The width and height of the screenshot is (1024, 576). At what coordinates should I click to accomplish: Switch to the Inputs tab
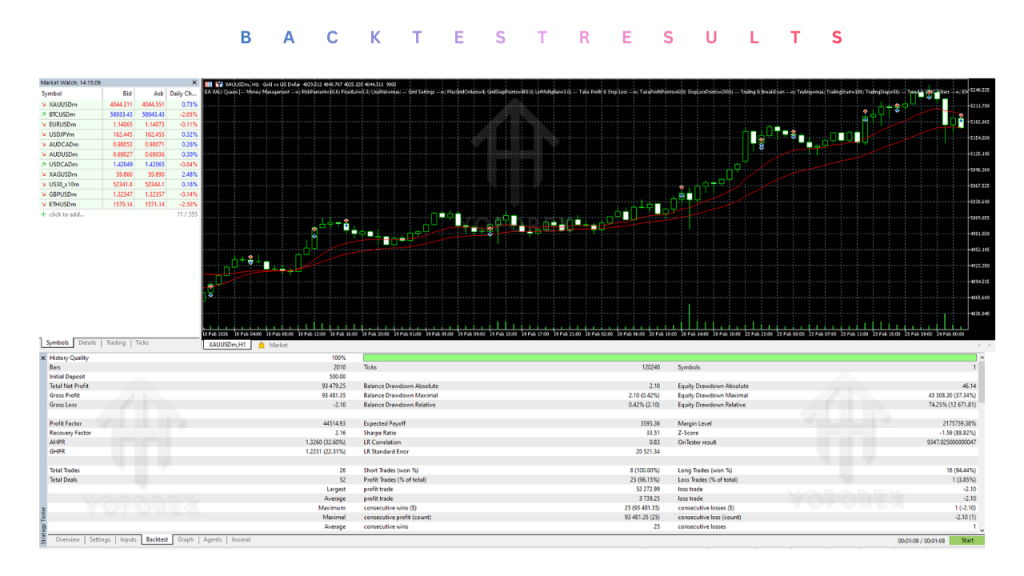click(128, 540)
